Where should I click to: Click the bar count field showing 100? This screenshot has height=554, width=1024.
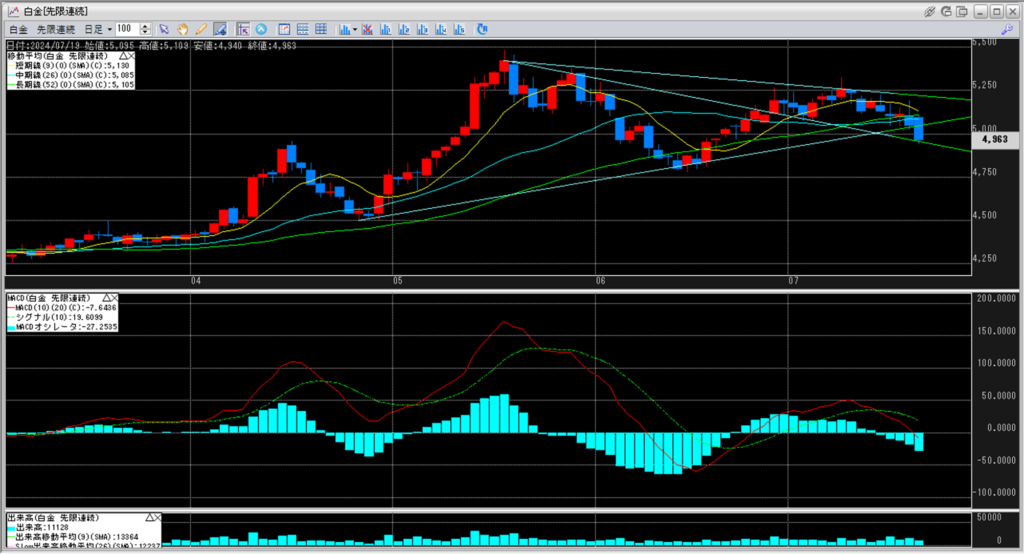click(x=126, y=29)
